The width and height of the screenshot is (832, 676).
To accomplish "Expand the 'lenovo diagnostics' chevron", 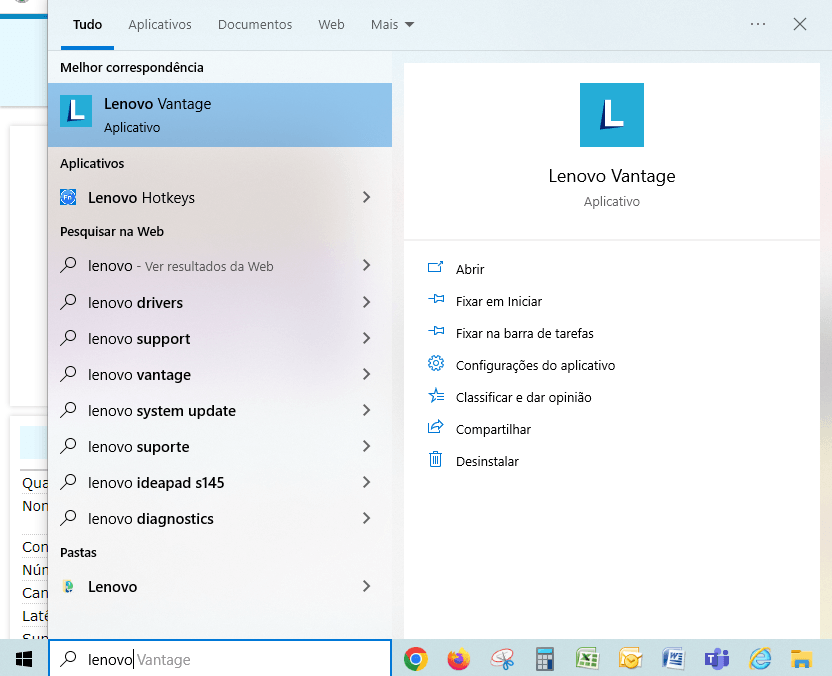I will click(366, 518).
